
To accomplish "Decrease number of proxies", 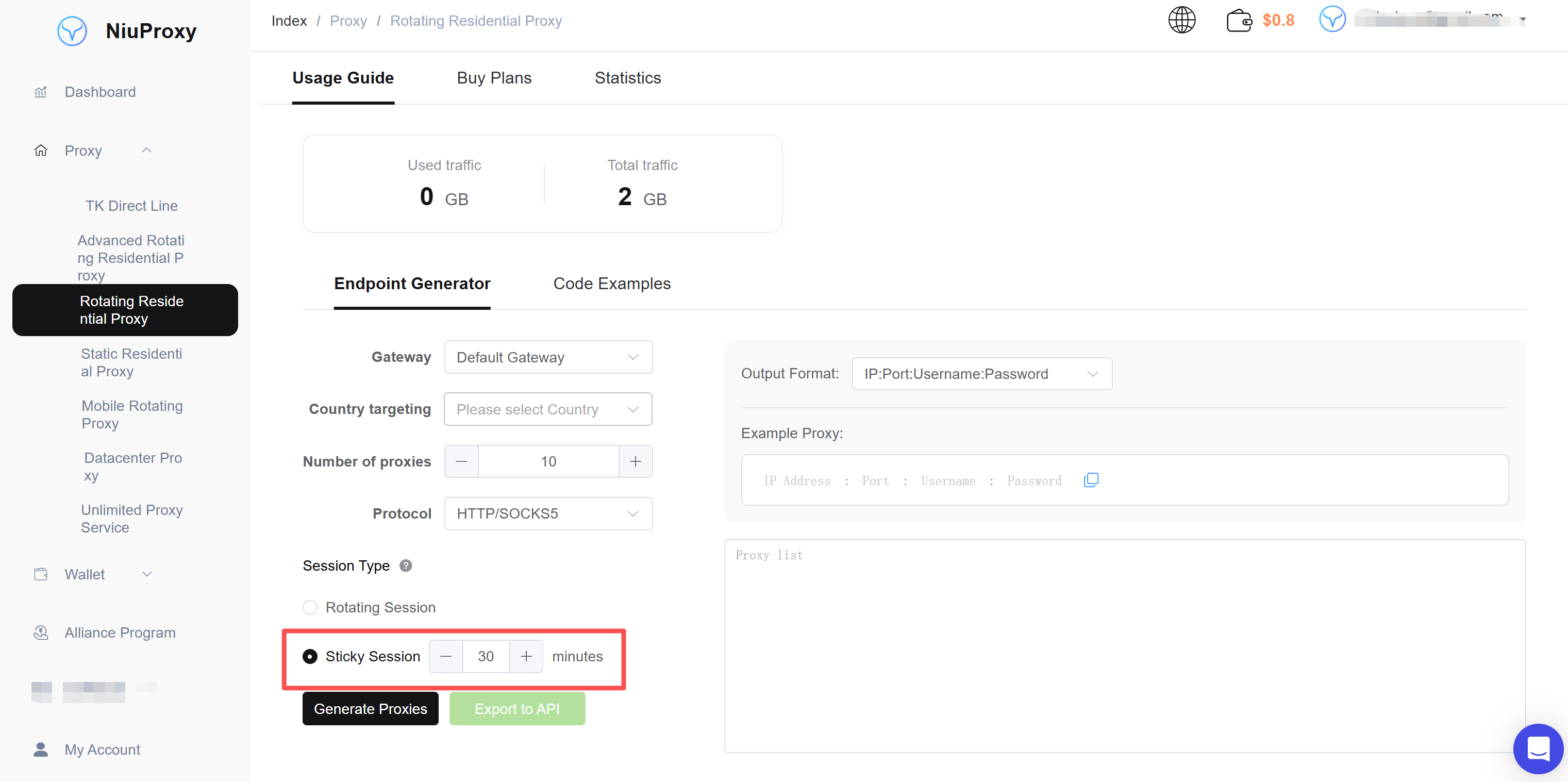I will tap(461, 461).
